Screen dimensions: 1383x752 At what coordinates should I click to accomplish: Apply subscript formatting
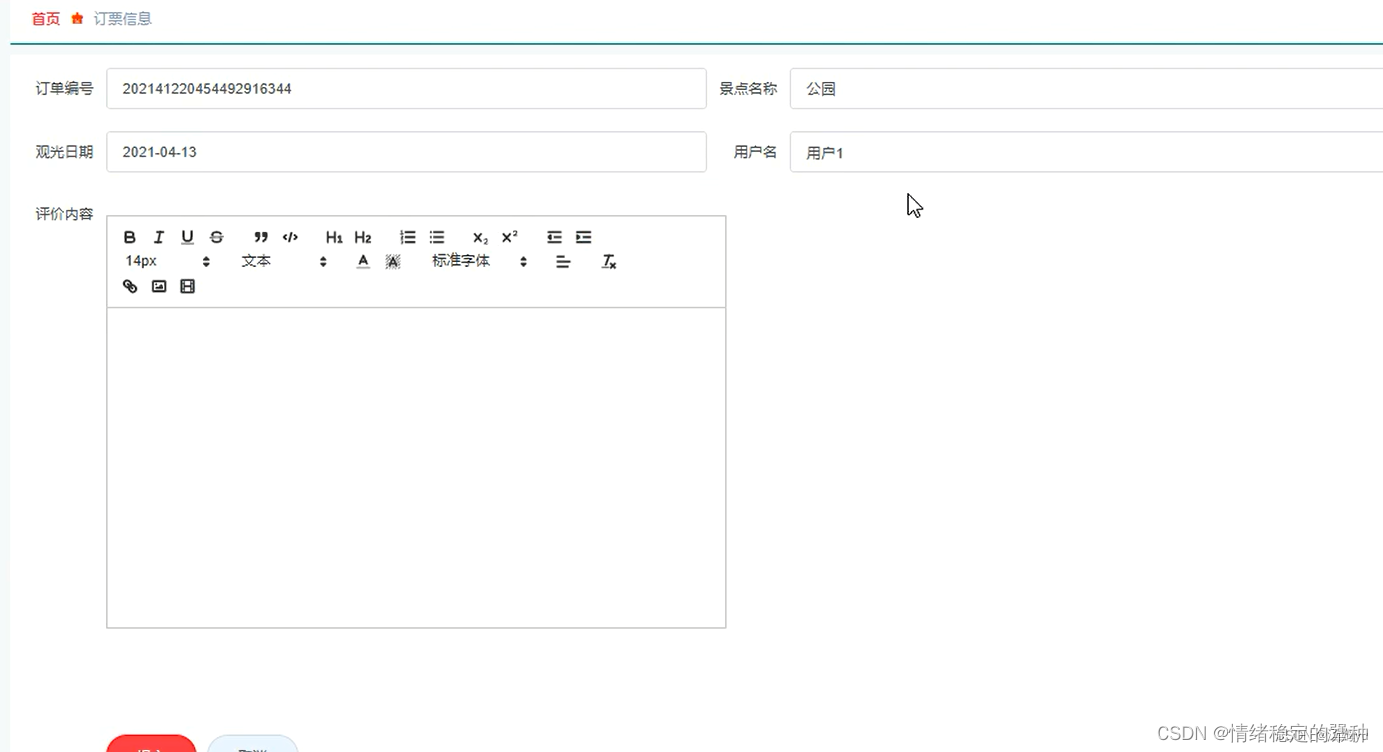click(x=481, y=237)
